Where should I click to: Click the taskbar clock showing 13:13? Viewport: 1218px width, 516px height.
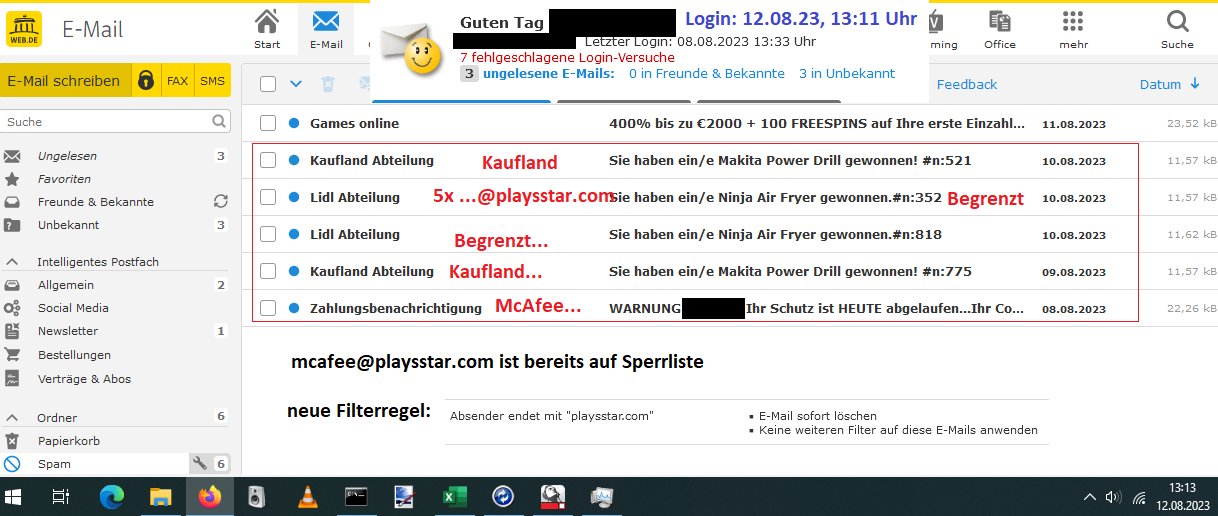1181,496
